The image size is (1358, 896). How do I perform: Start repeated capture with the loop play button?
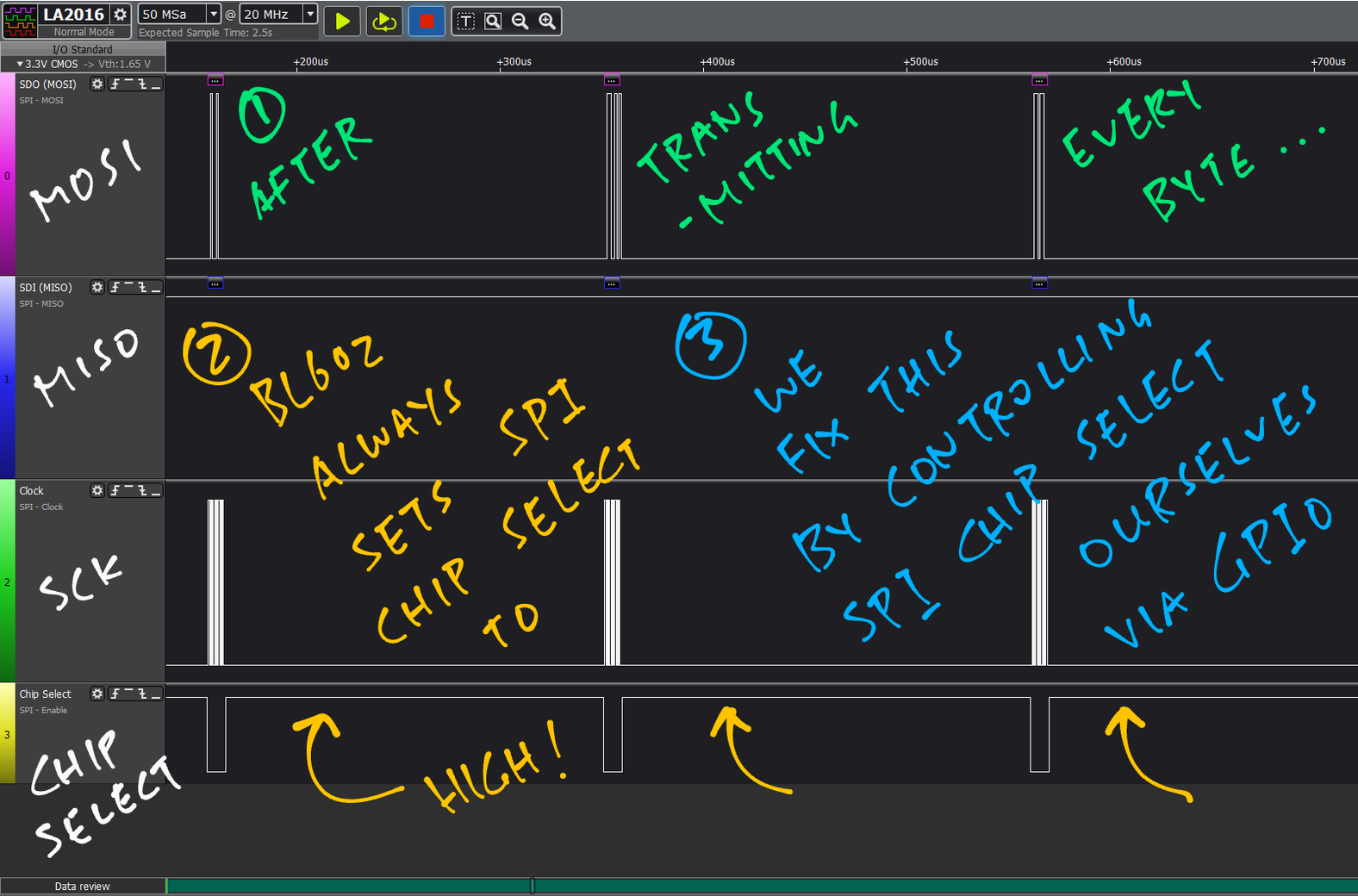tap(384, 21)
